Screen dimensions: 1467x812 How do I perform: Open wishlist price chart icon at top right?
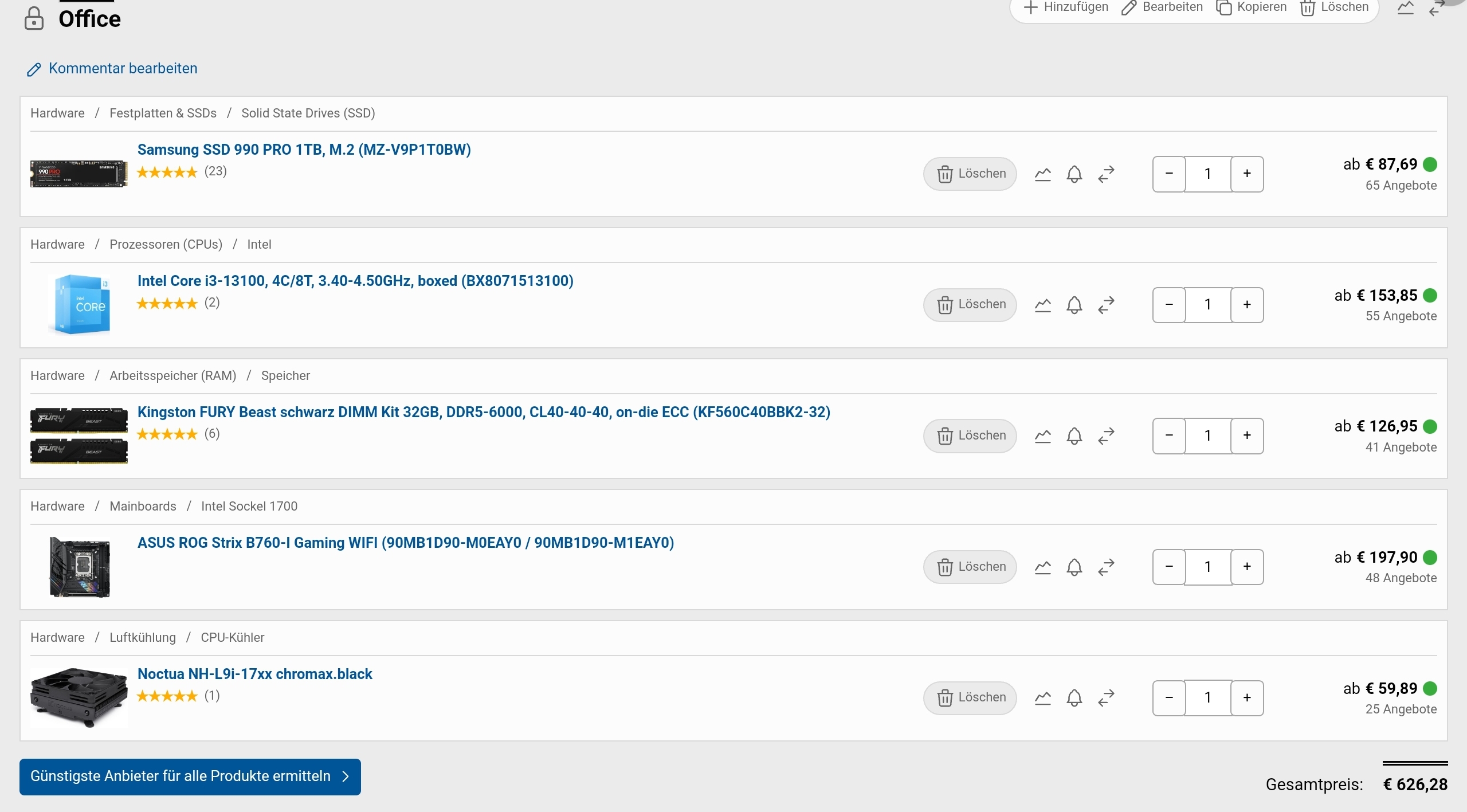click(1406, 7)
